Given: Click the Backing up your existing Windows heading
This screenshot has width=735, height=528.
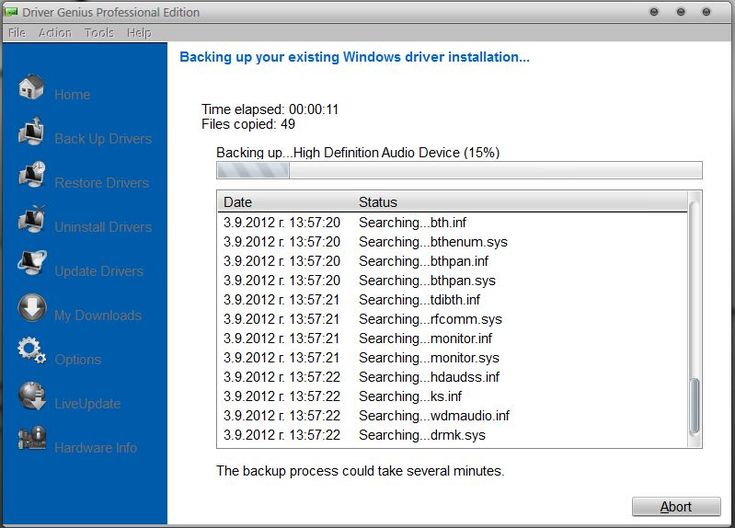Looking at the screenshot, I should point(354,57).
